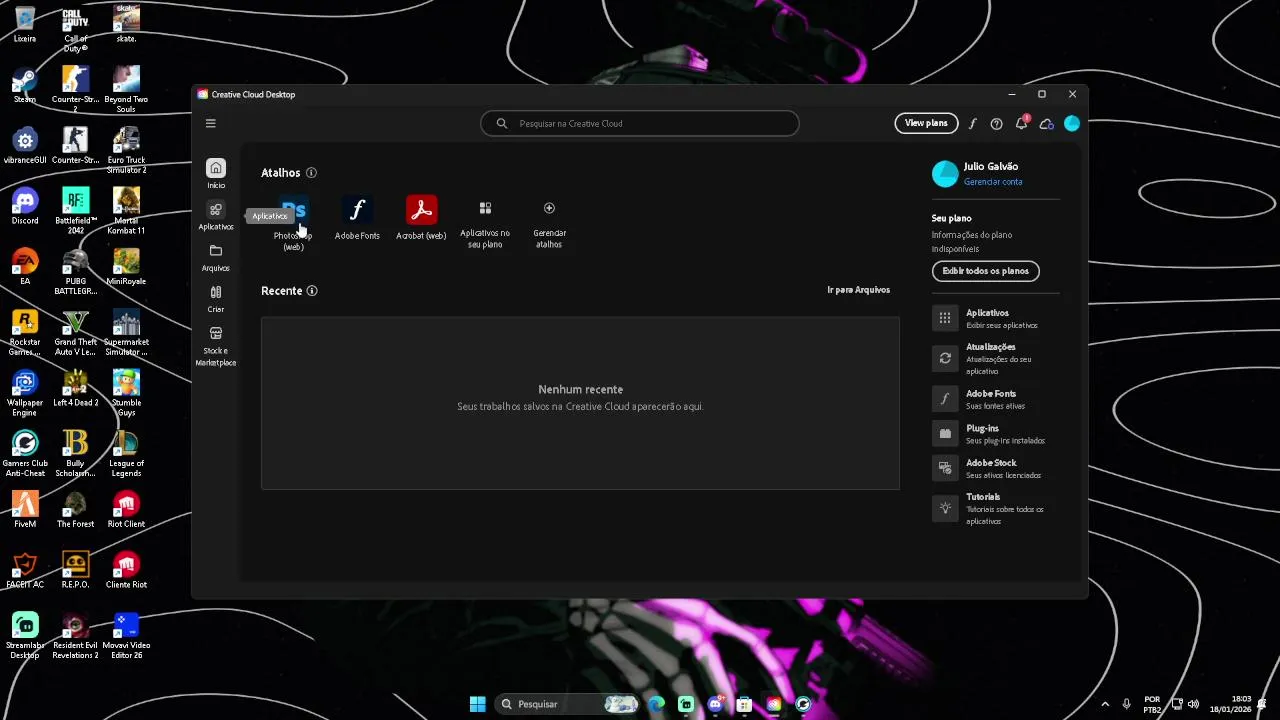Check the cloud sync status icon
Image resolution: width=1280 pixels, height=720 pixels.
click(1046, 123)
